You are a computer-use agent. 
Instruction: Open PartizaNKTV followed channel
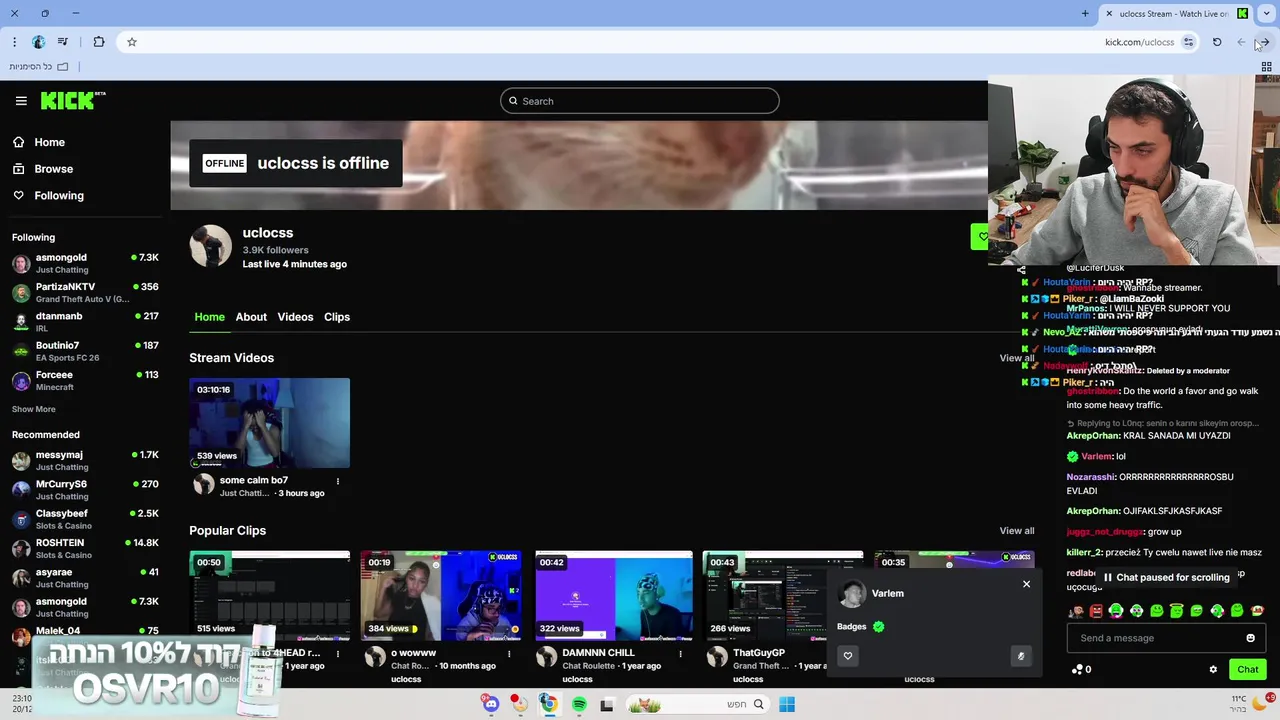pyautogui.click(x=85, y=293)
